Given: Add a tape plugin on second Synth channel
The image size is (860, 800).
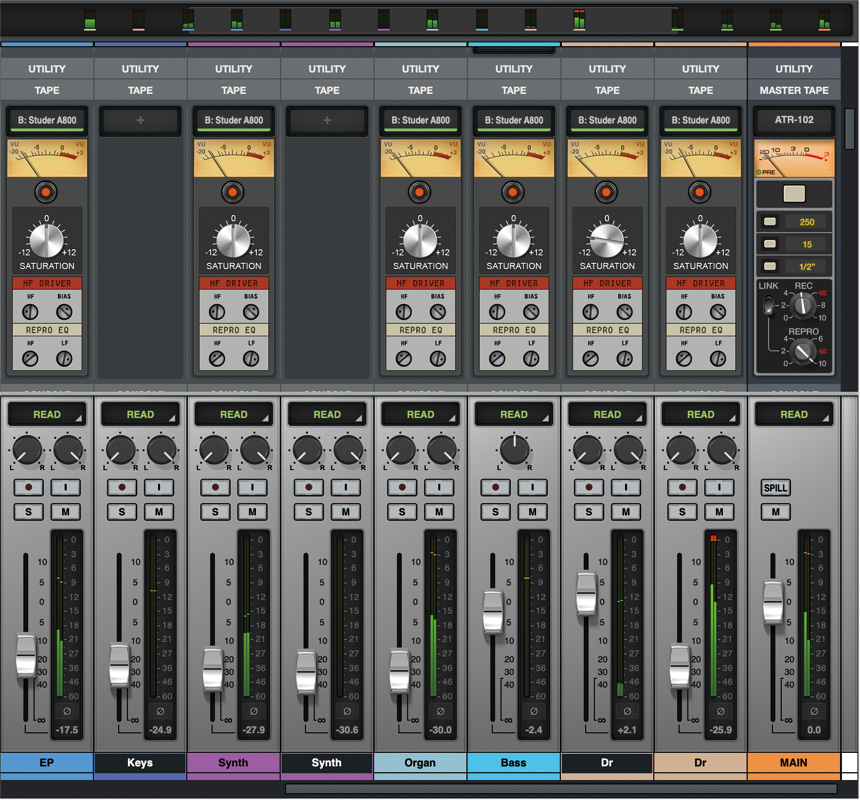Looking at the screenshot, I should pos(327,120).
